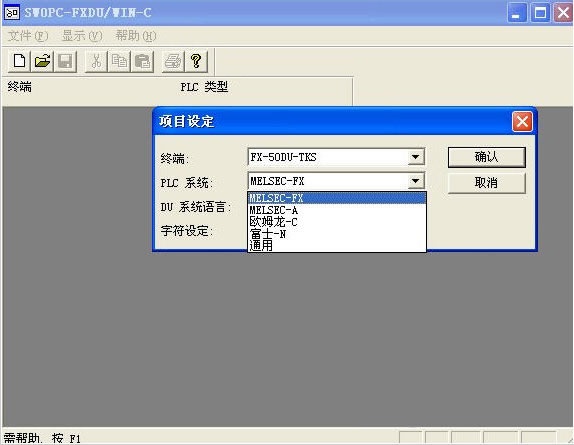Click the Open folder toolbar icon
This screenshot has width=574, height=445.
click(x=42, y=61)
